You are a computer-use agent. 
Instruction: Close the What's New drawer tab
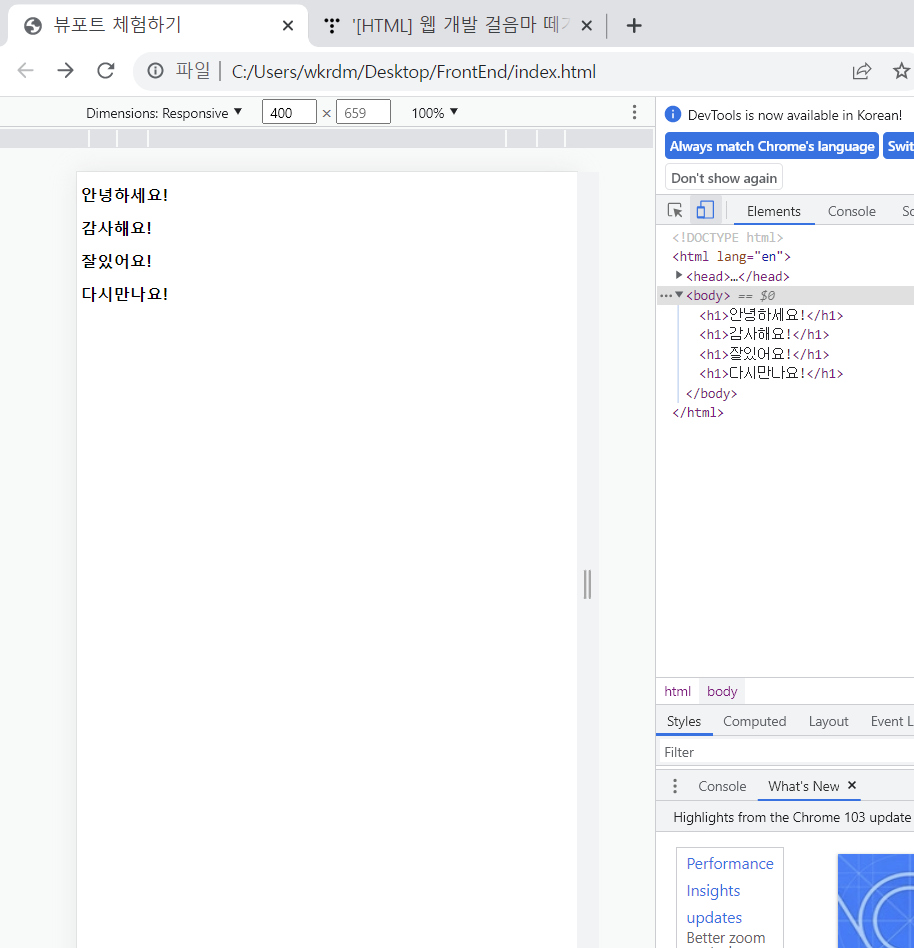click(x=852, y=785)
